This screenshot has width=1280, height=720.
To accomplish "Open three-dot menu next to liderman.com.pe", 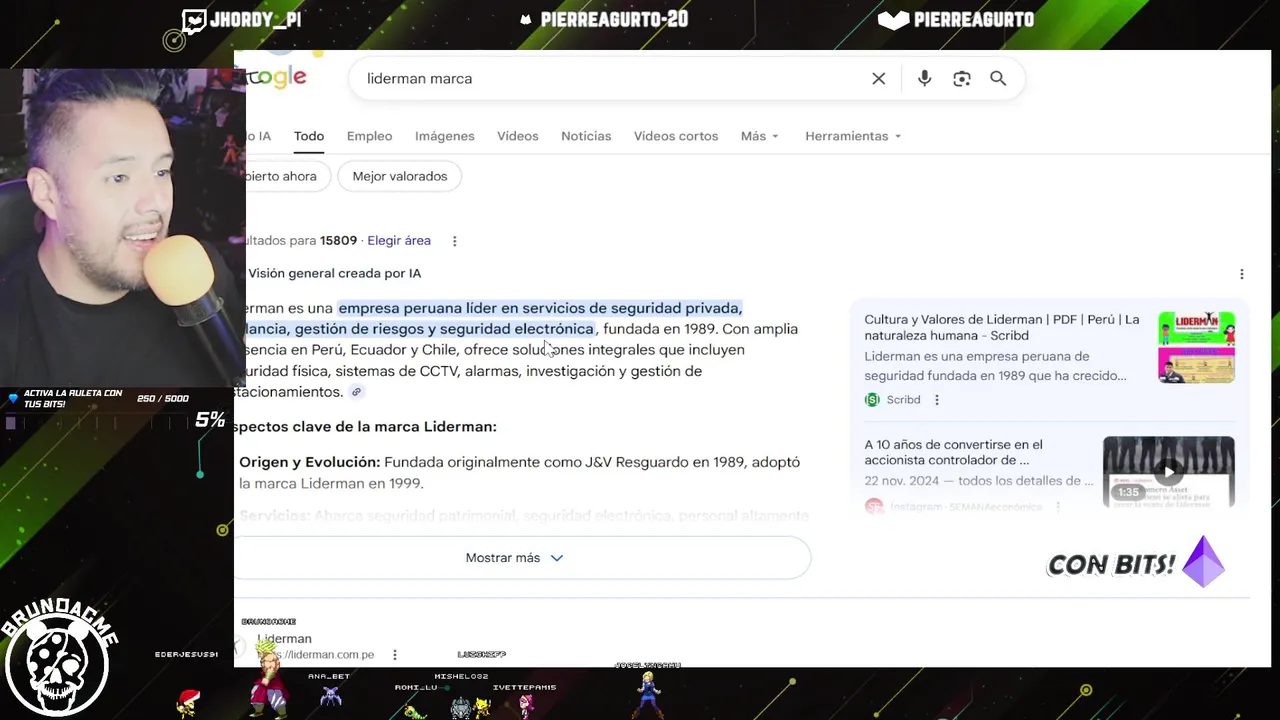I will pos(395,655).
